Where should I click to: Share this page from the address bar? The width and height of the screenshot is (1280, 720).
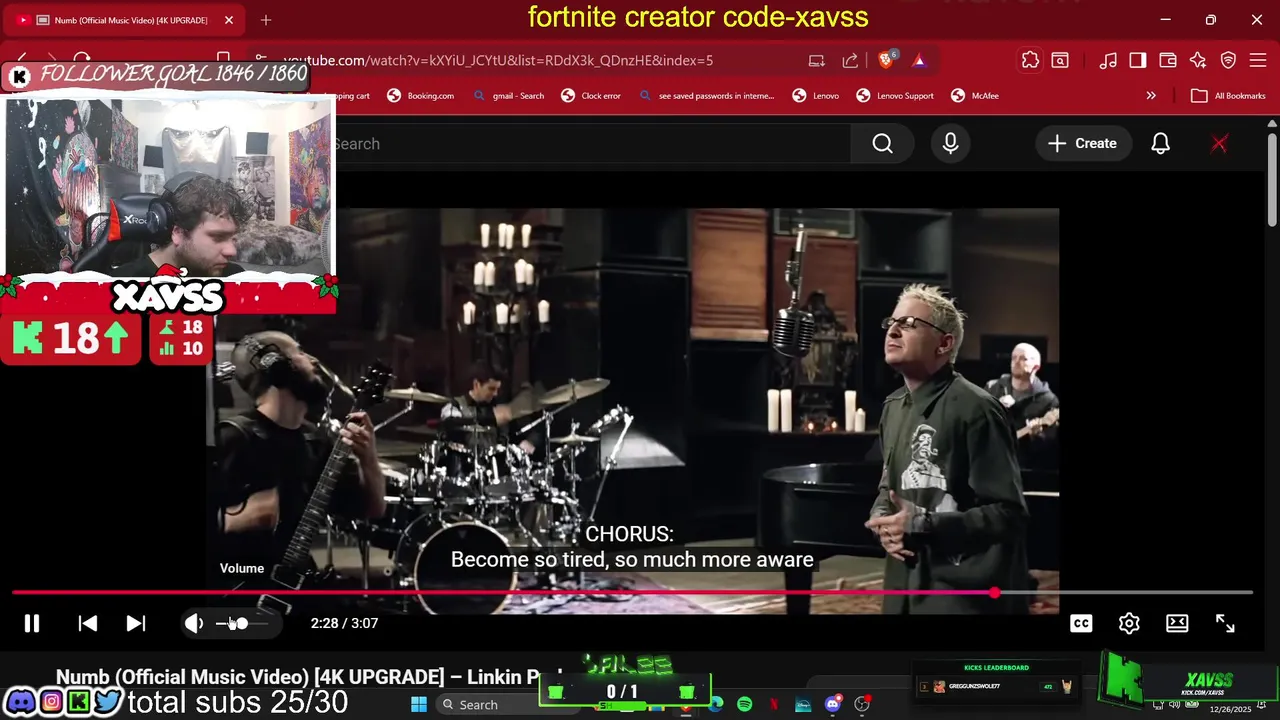point(850,60)
